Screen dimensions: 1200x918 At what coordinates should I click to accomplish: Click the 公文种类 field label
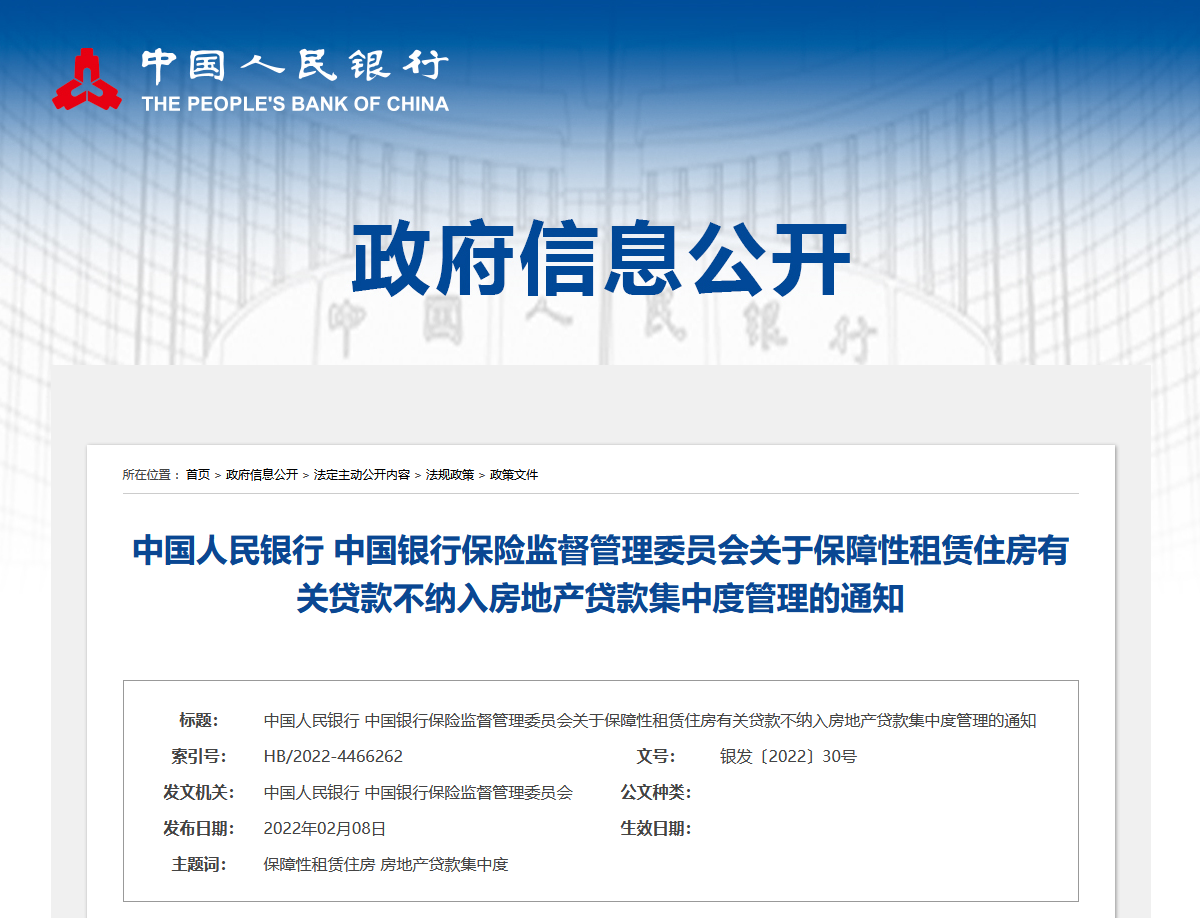(655, 792)
